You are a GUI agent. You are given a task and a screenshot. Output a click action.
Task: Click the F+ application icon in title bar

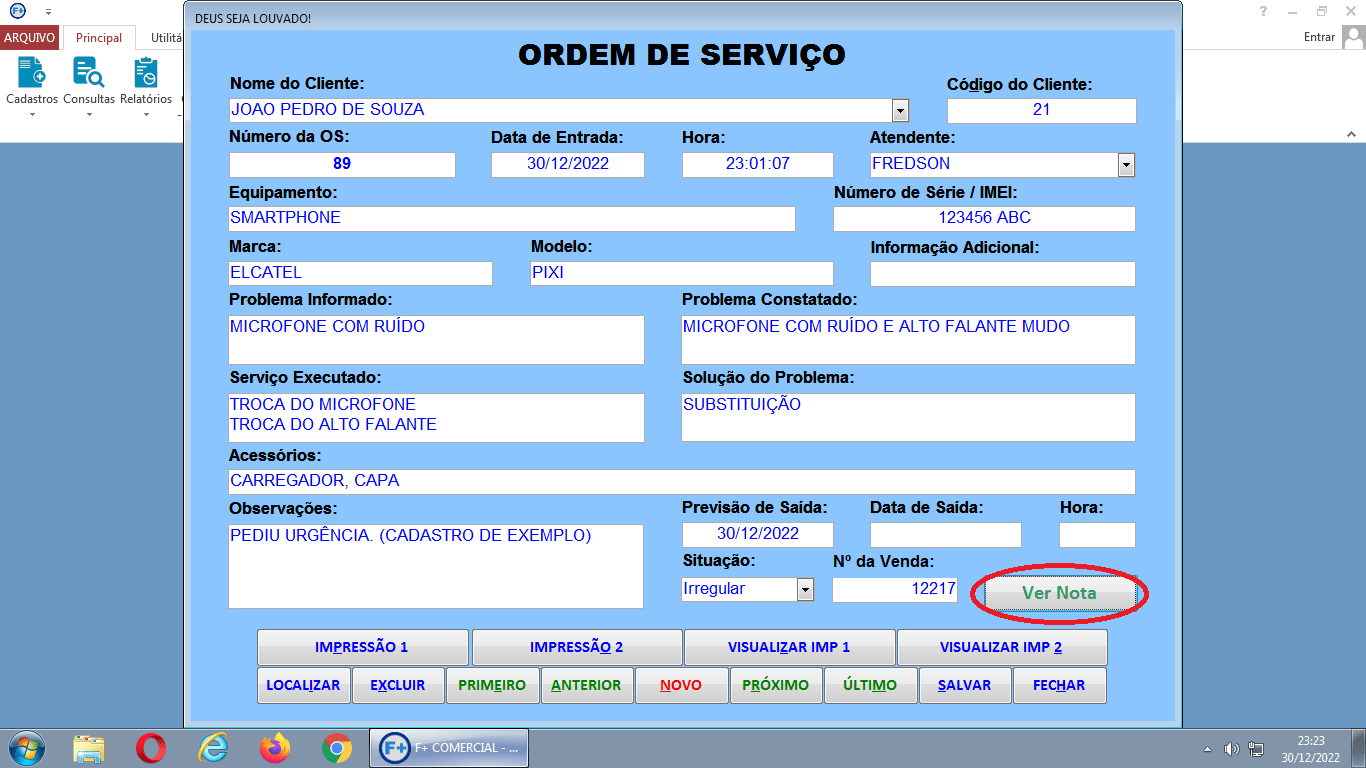[x=18, y=10]
